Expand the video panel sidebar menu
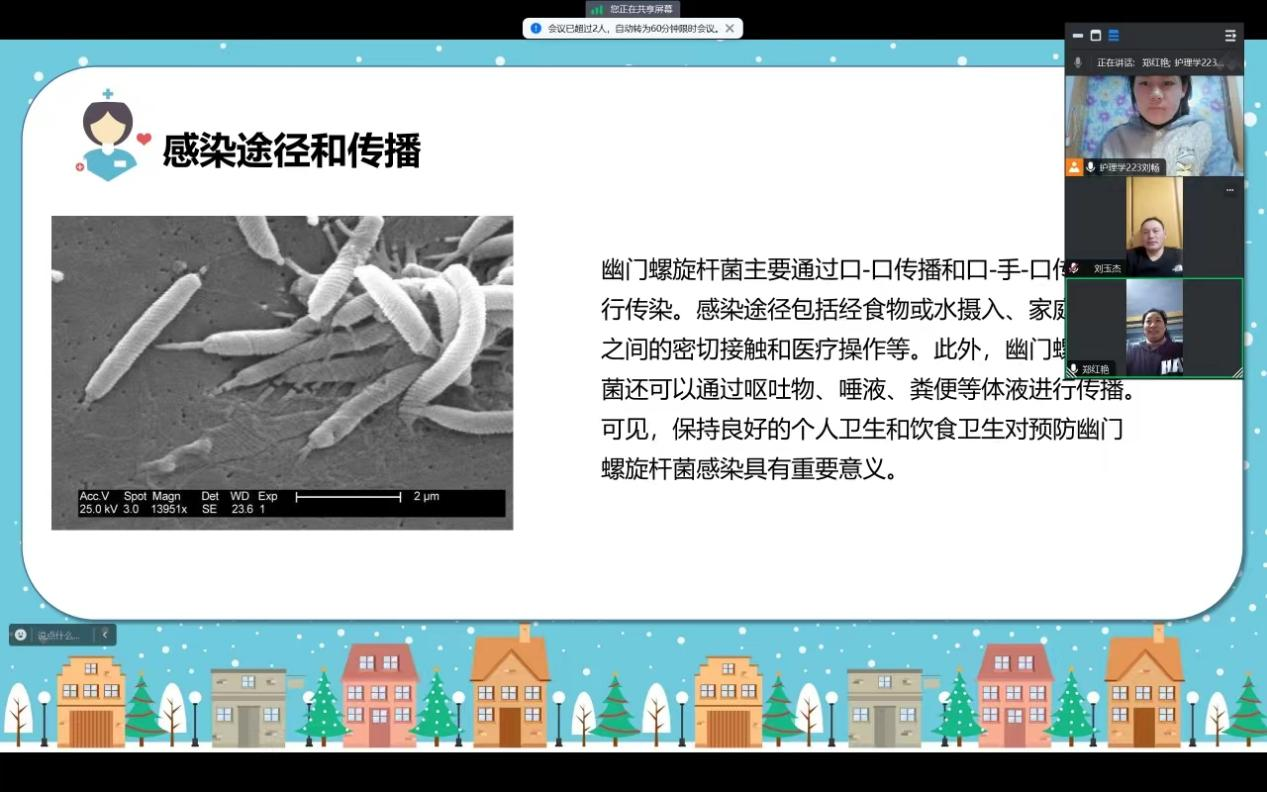Screen dimensions: 1267x792 [1230, 36]
